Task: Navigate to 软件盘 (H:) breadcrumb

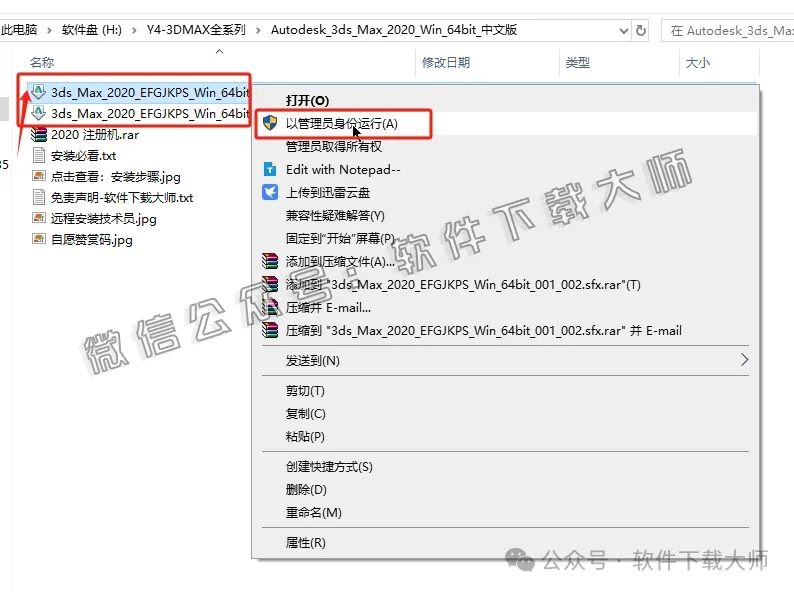Action: pyautogui.click(x=92, y=30)
